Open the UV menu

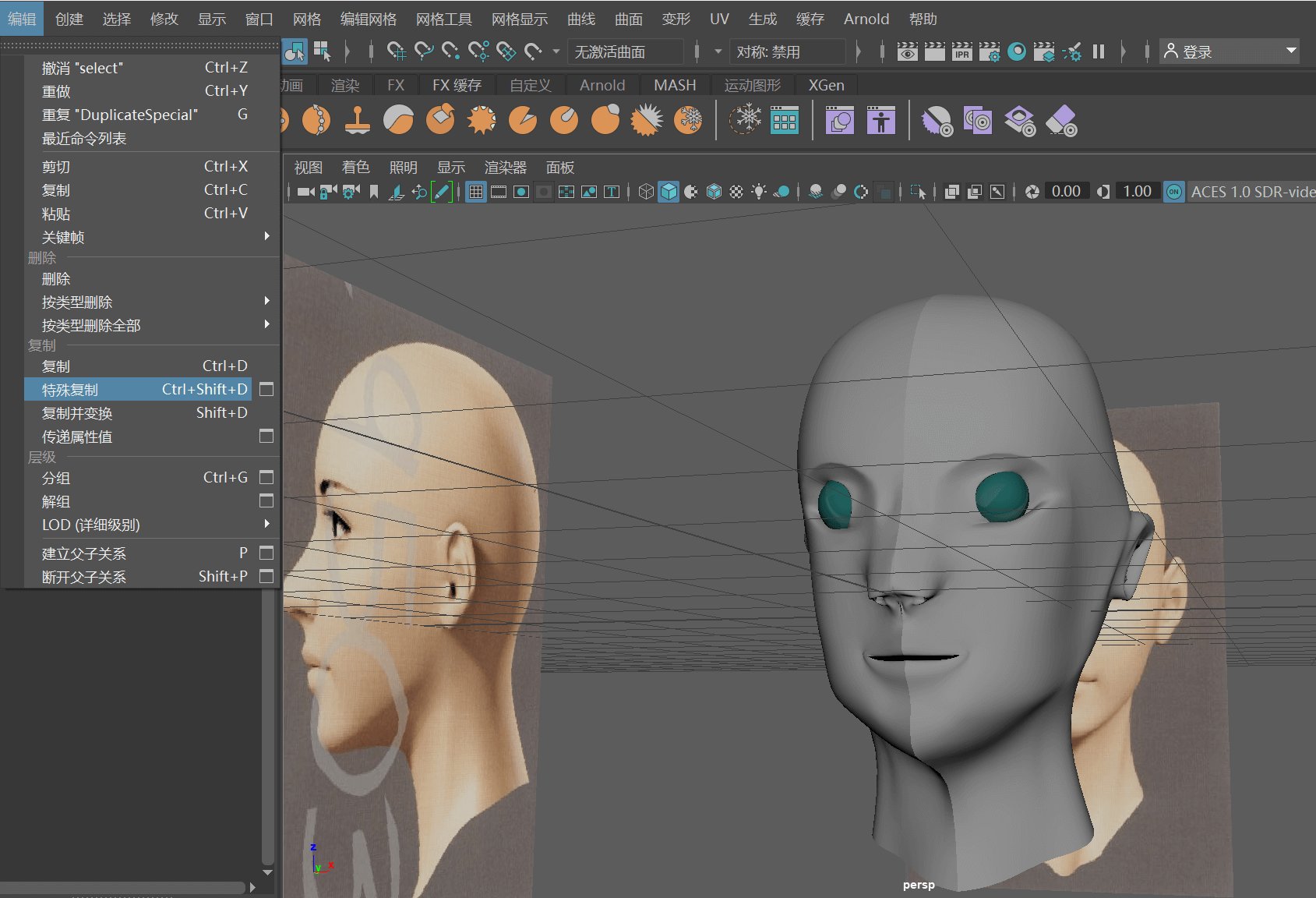click(719, 19)
